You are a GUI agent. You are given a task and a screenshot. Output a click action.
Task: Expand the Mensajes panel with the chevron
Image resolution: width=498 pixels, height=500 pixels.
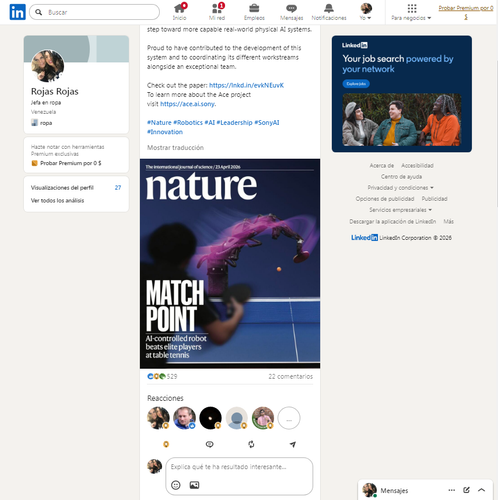coord(481,490)
